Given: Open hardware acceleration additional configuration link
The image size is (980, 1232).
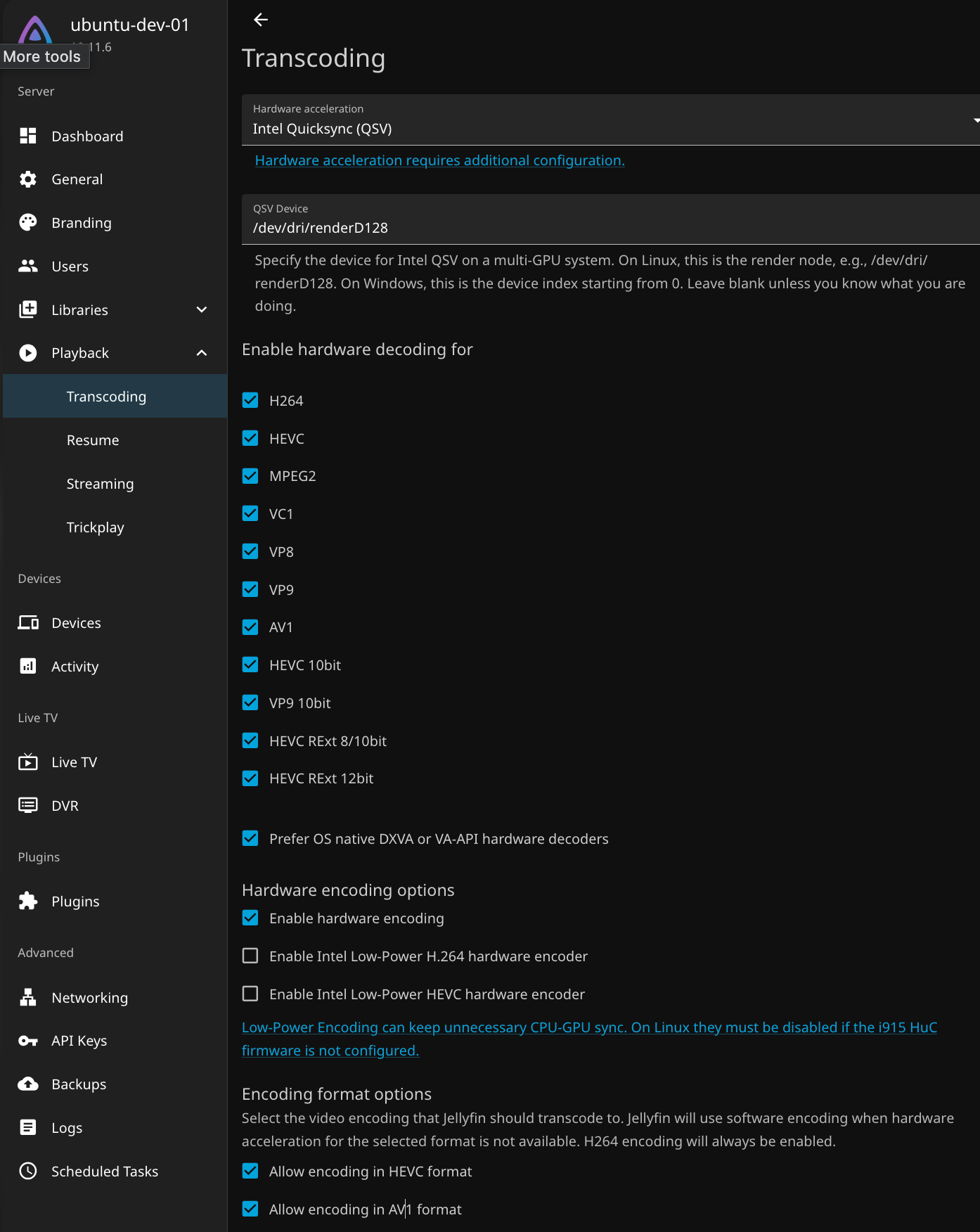Looking at the screenshot, I should coord(439,160).
